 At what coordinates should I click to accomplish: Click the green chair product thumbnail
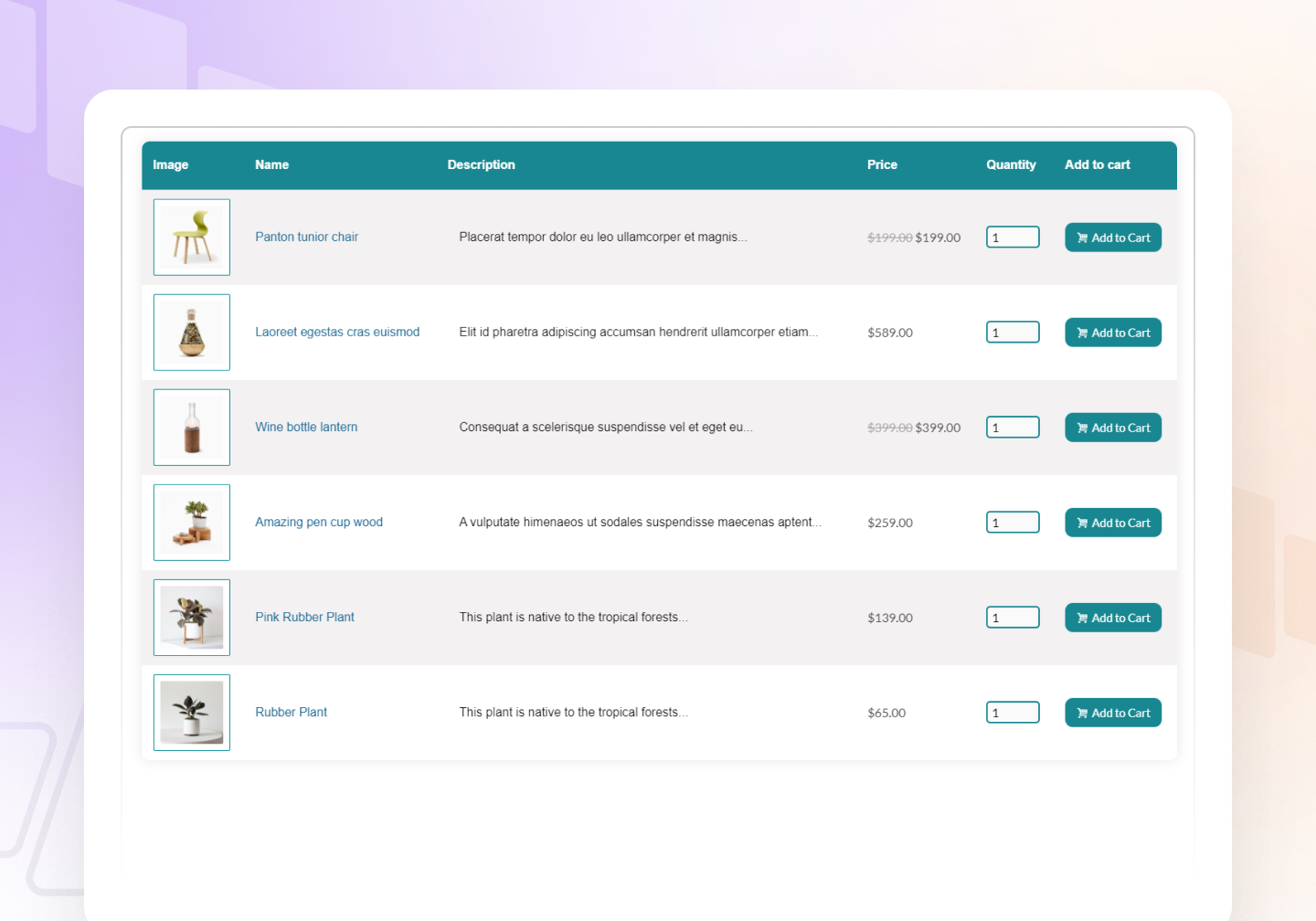(192, 238)
